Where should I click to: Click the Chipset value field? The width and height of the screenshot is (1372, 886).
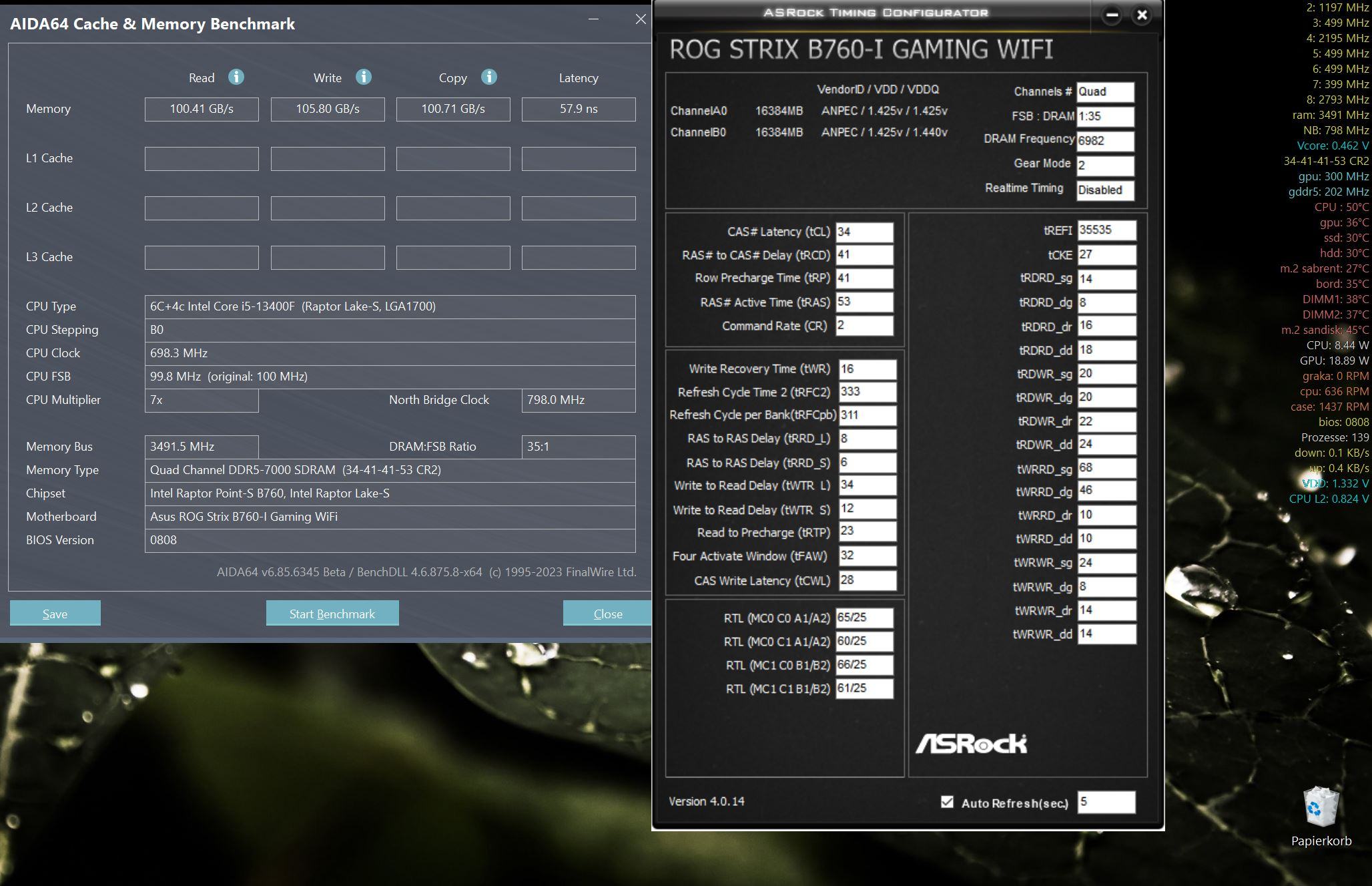point(390,493)
